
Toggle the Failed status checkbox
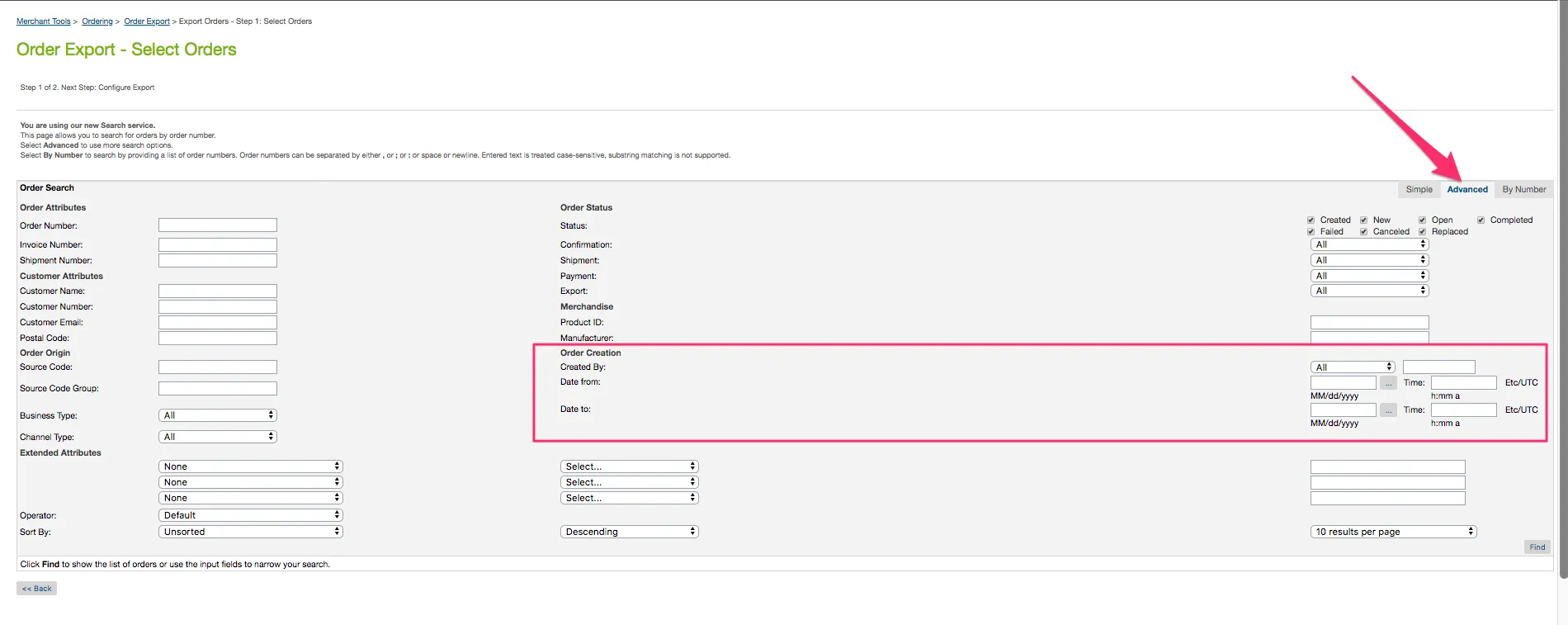click(x=1311, y=232)
